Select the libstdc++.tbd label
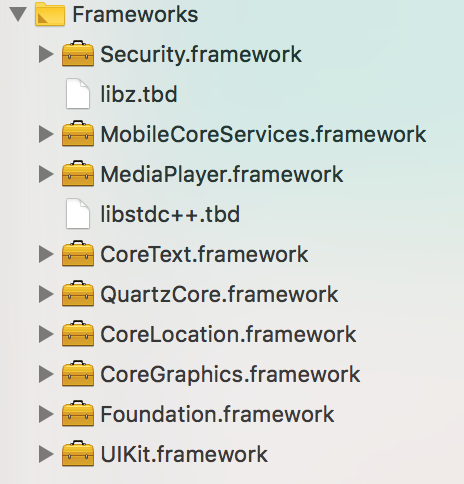The image size is (464, 484). (170, 214)
